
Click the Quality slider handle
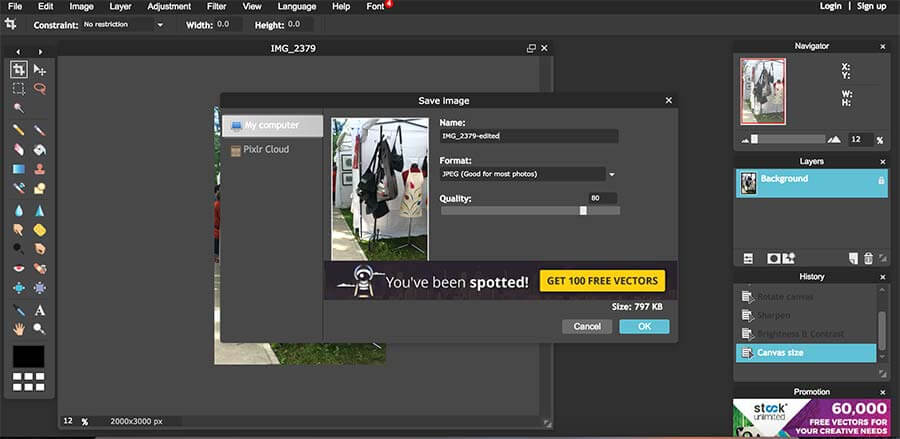click(x=583, y=210)
